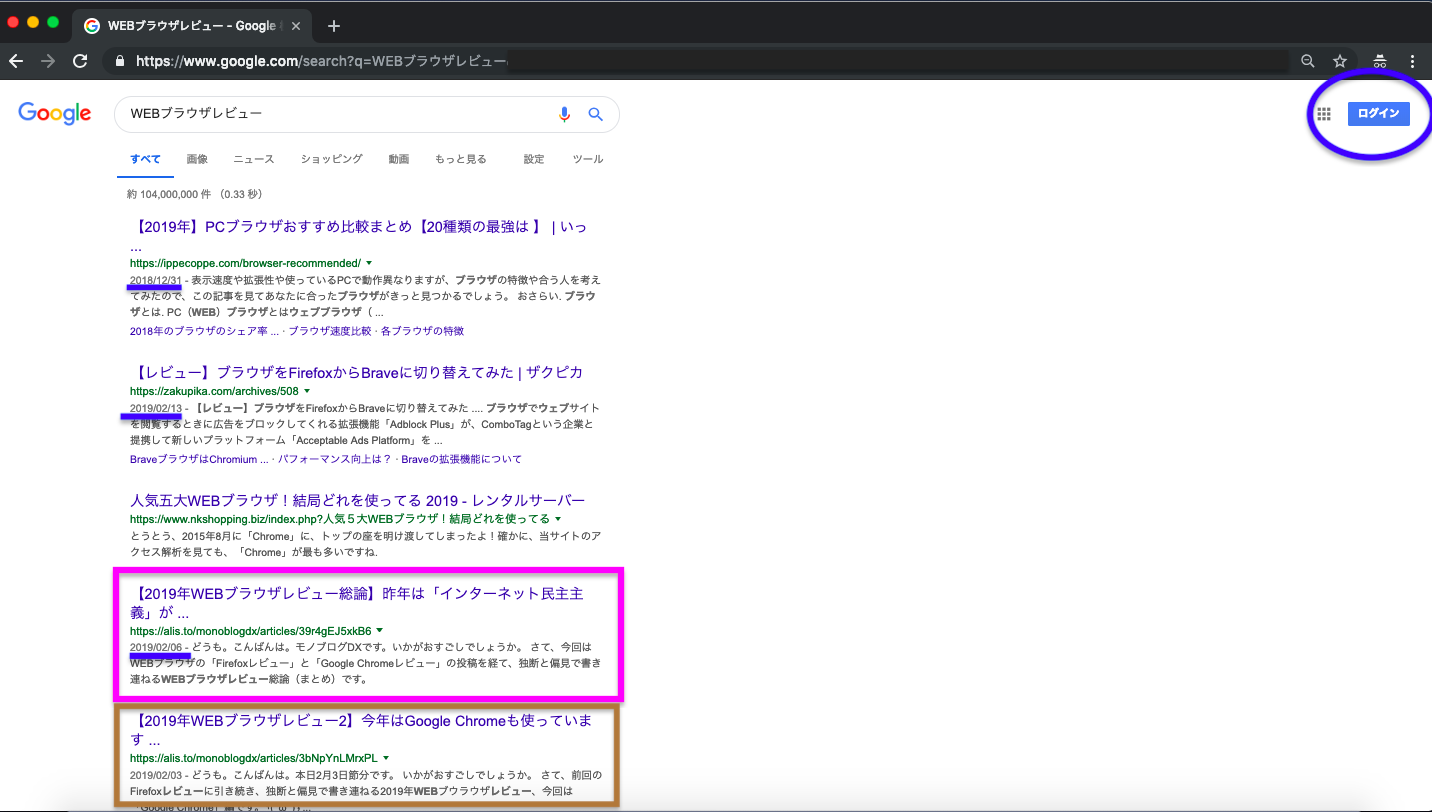Click the blue ログイン button

1378,114
